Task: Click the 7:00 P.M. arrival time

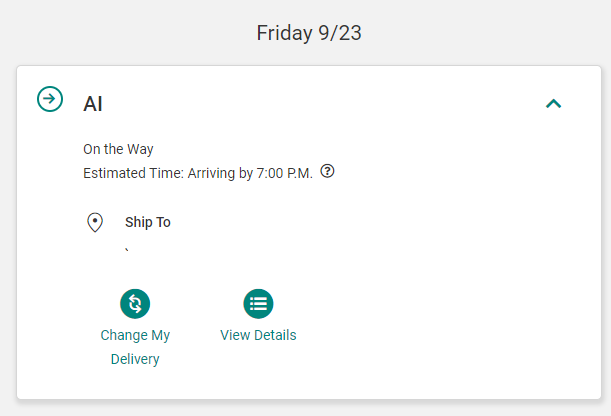Action: [x=284, y=173]
